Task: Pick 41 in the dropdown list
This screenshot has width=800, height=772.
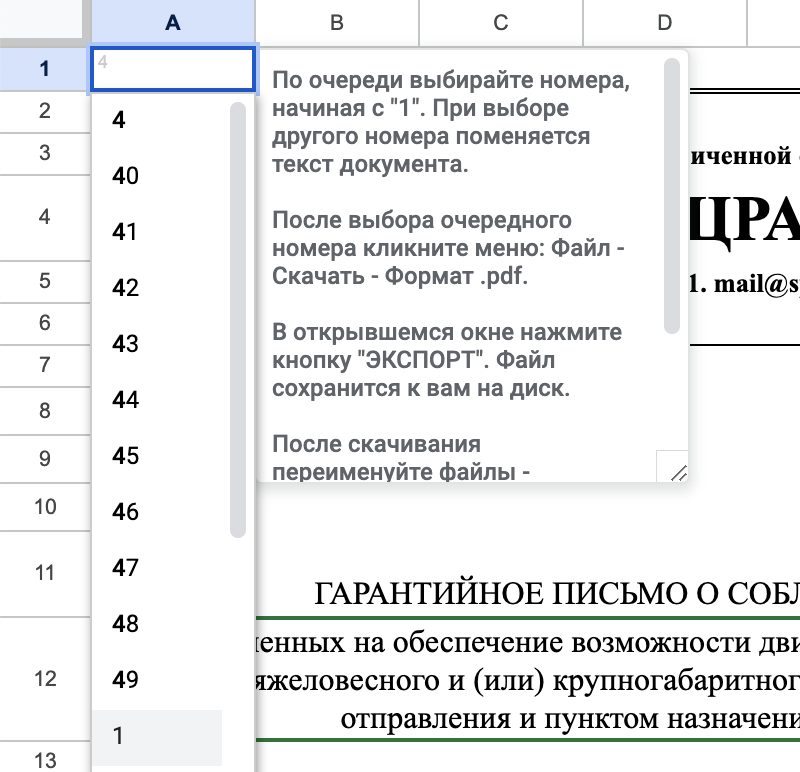Action: pos(157,232)
